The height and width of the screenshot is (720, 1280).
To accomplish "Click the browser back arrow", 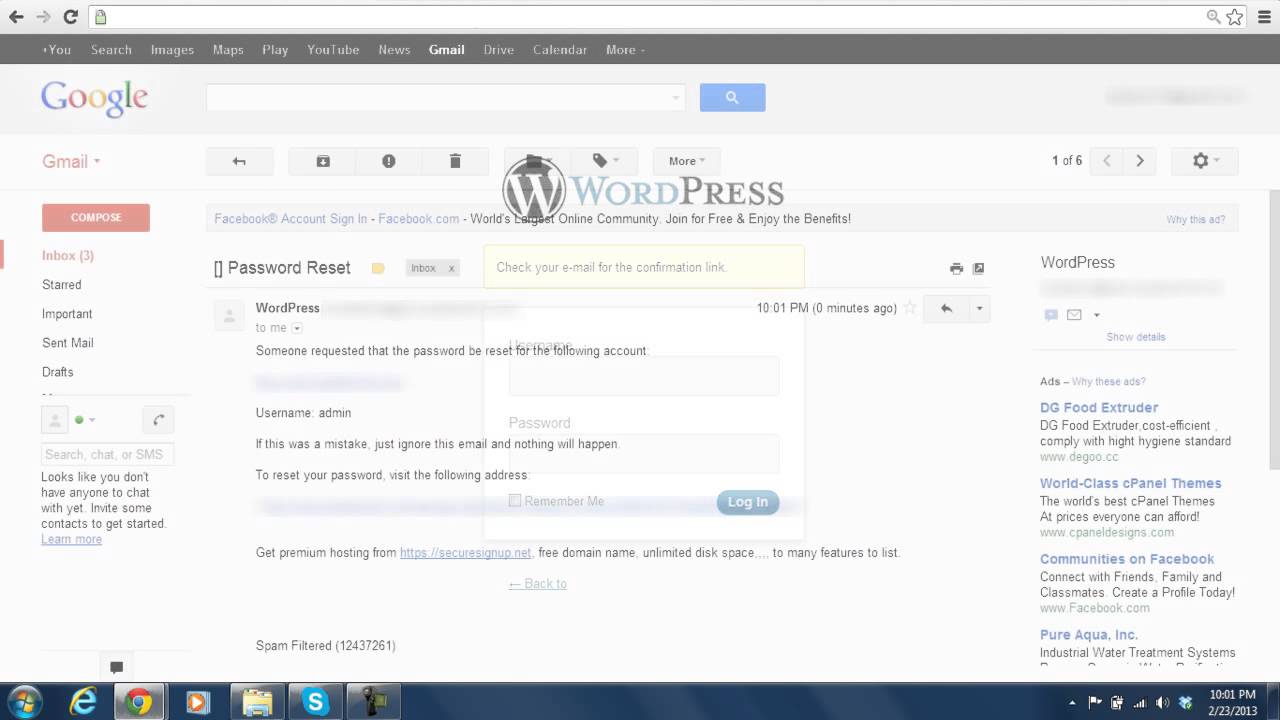I will pos(16,17).
